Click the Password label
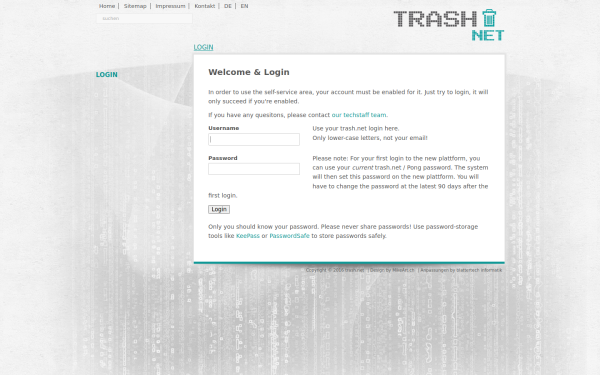 click(223, 158)
